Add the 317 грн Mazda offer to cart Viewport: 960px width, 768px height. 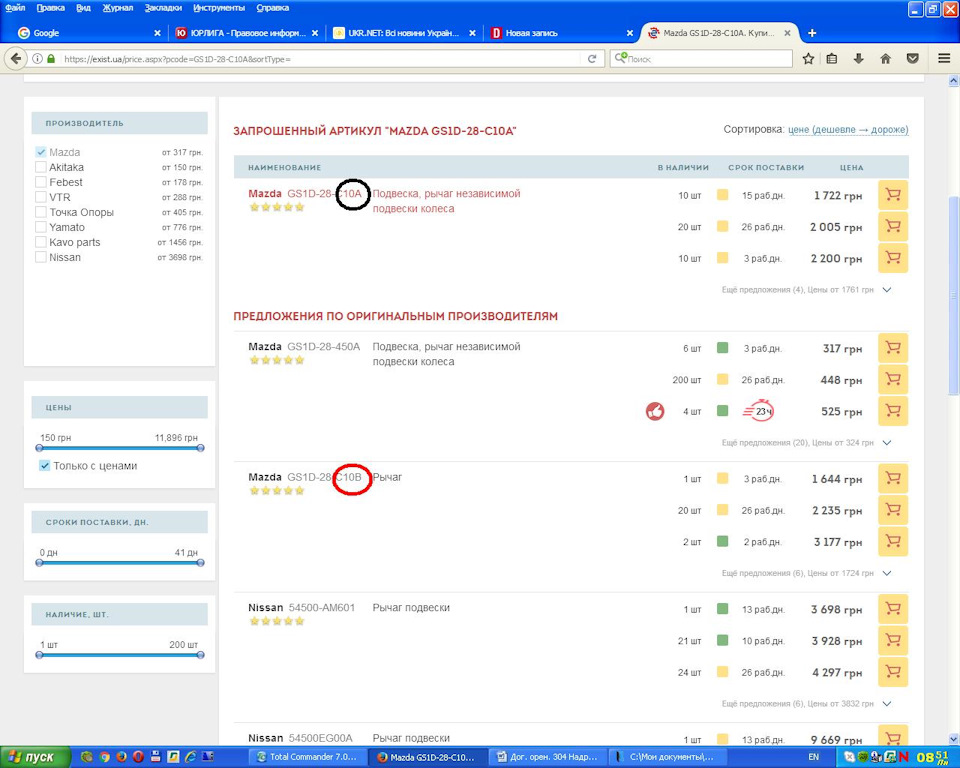click(x=893, y=348)
